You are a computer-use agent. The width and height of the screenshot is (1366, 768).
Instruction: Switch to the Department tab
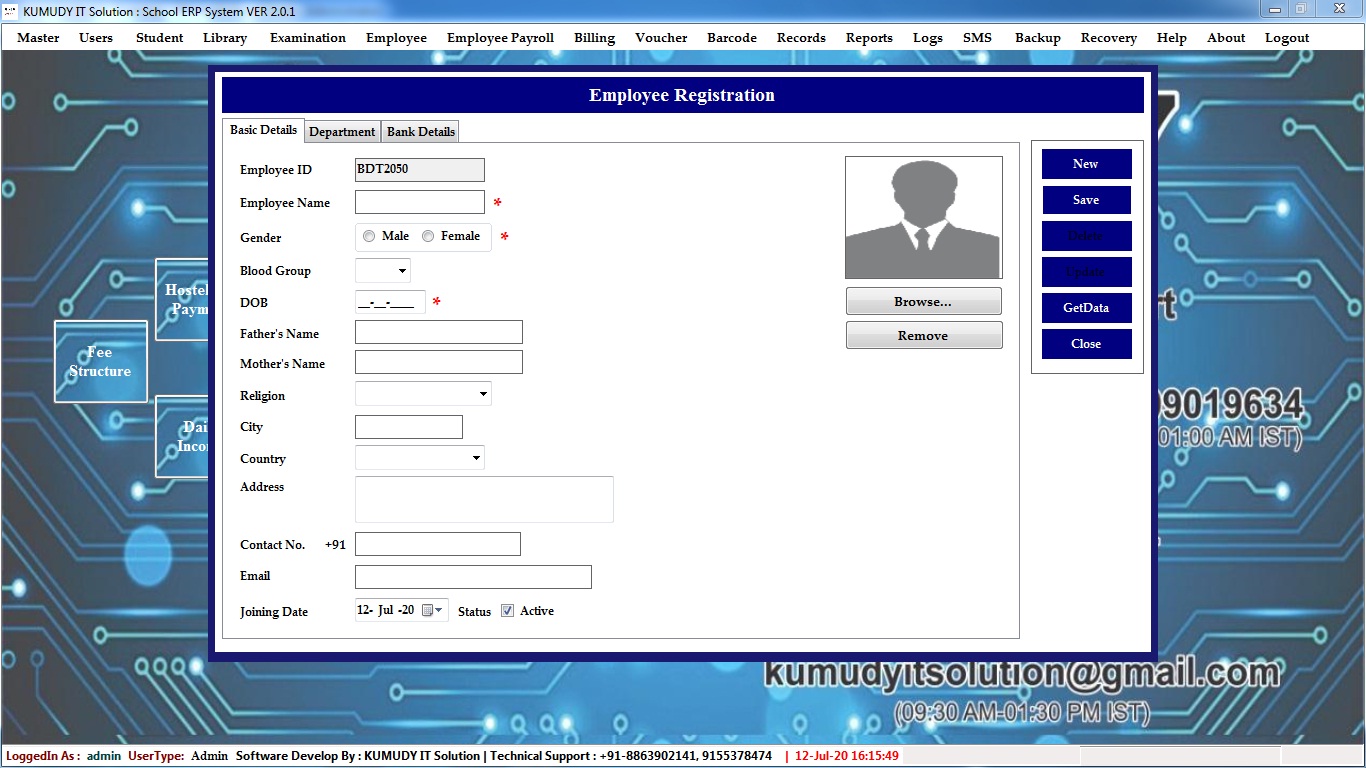click(x=342, y=132)
